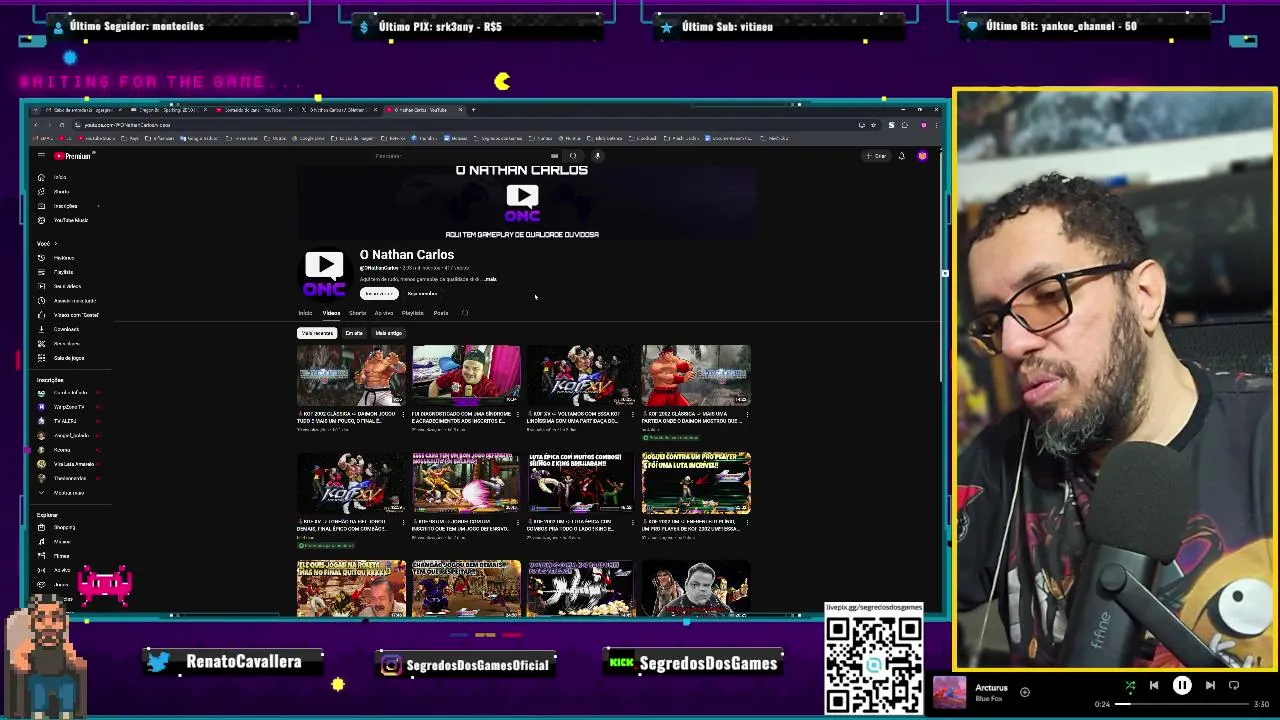Open the browser new tab plus button
The width and height of the screenshot is (1280, 720).
[473, 110]
